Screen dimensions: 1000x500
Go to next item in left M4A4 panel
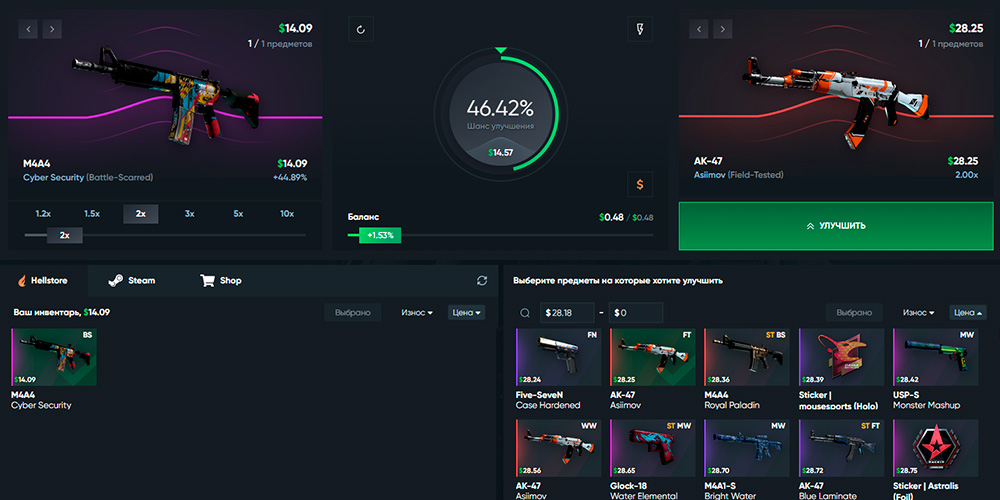pos(52,29)
